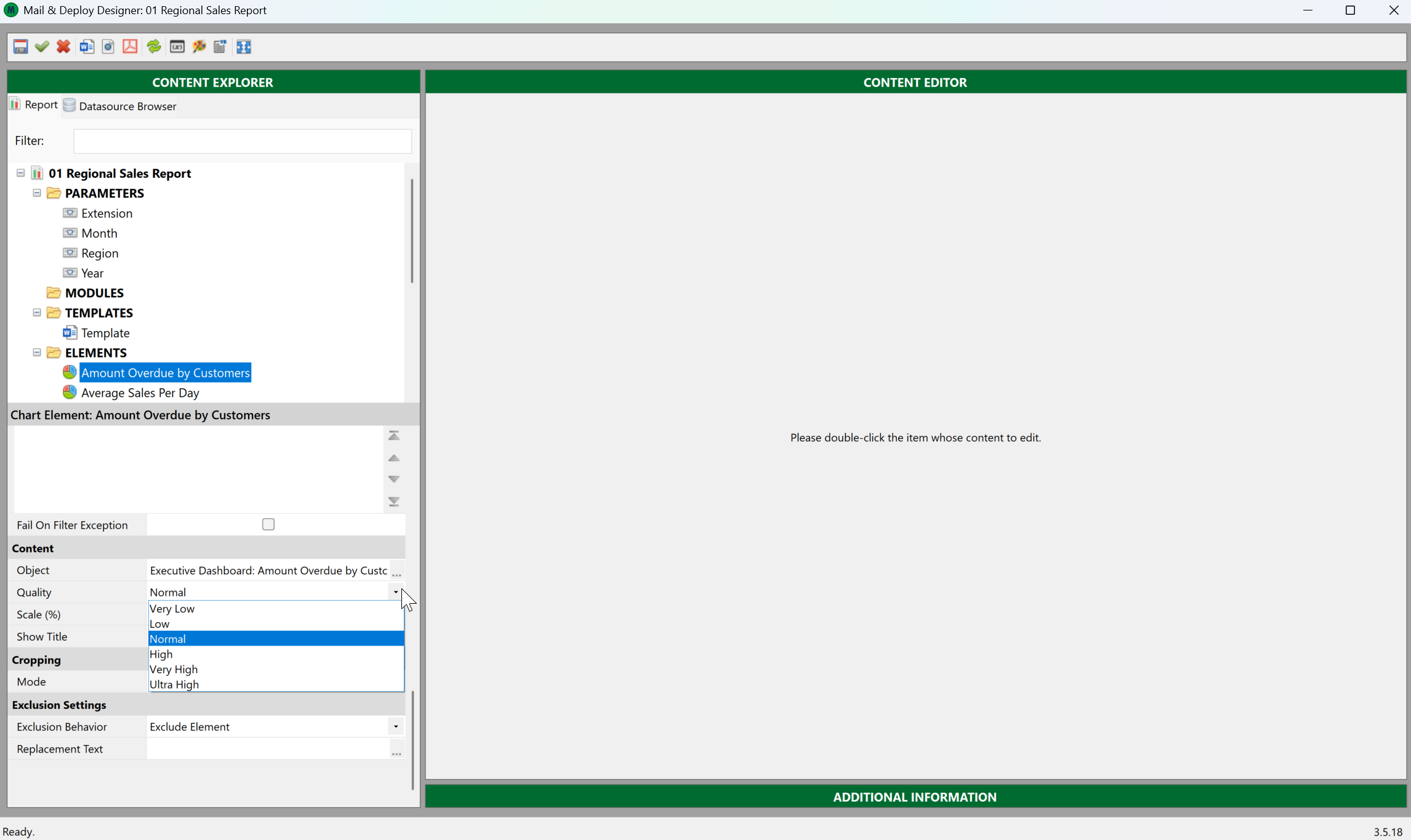Switch to the Datasource Browser tab
The height and width of the screenshot is (840, 1411).
pos(121,106)
